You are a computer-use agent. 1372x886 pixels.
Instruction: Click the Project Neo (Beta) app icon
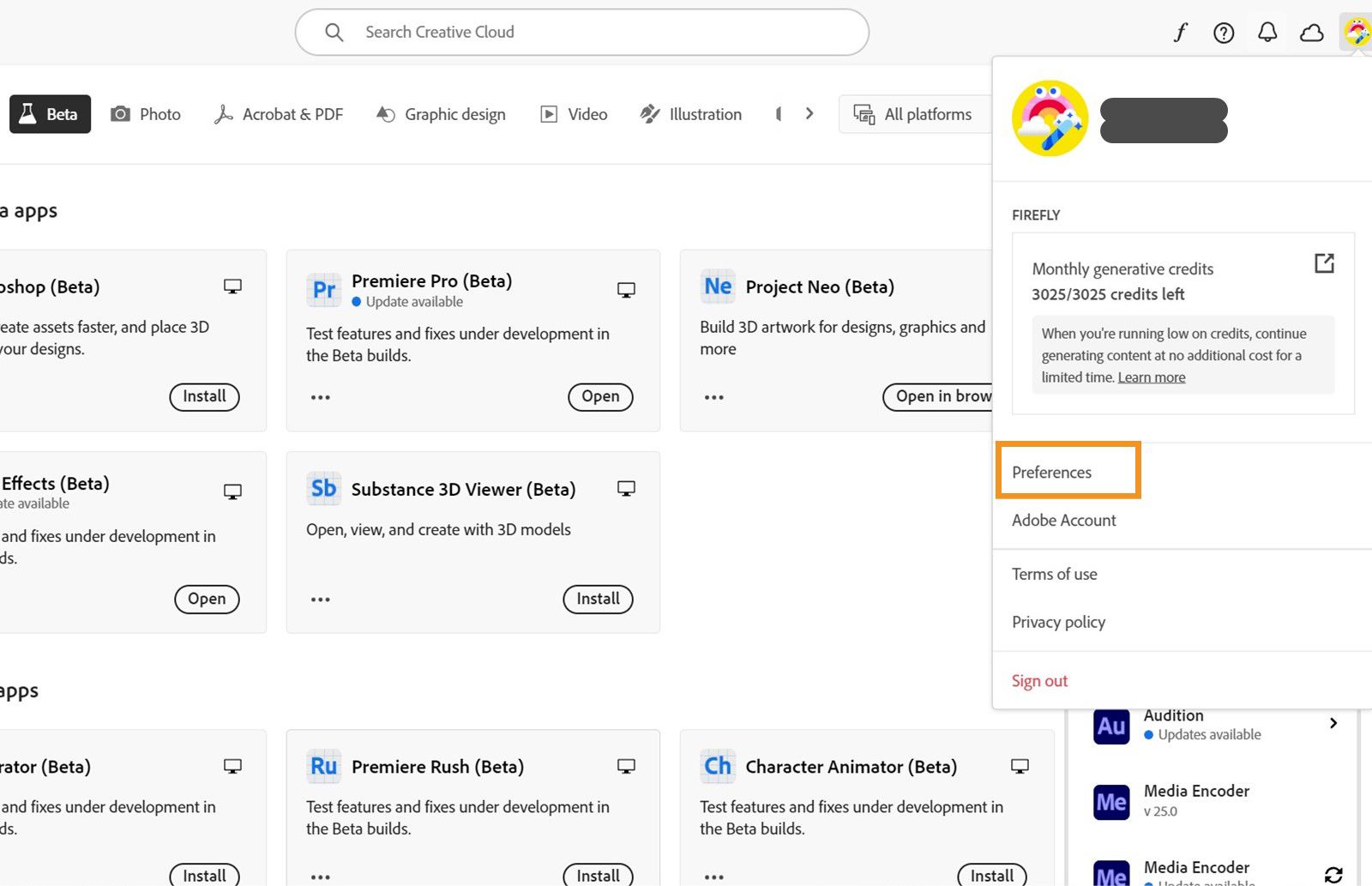718,286
